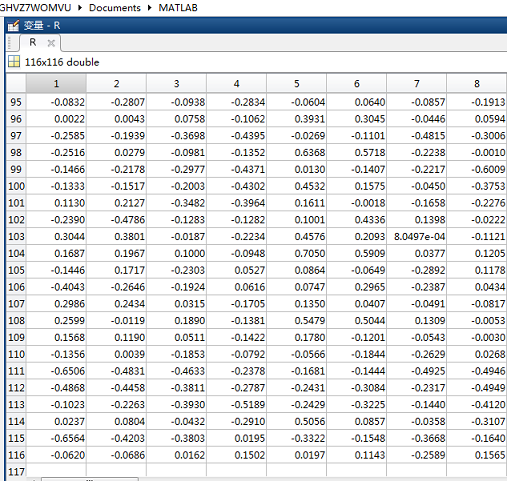This screenshot has height=481, width=507.
Task: Expand arrow before MATLAB in path
Action: click(x=149, y=8)
